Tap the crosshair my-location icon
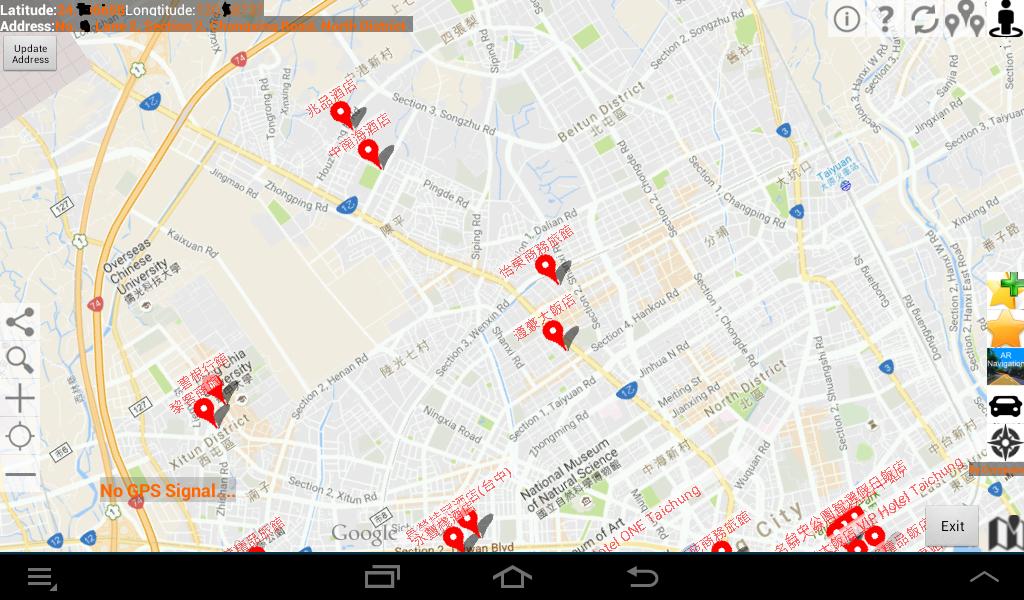This screenshot has width=1024, height=600. click(20, 436)
